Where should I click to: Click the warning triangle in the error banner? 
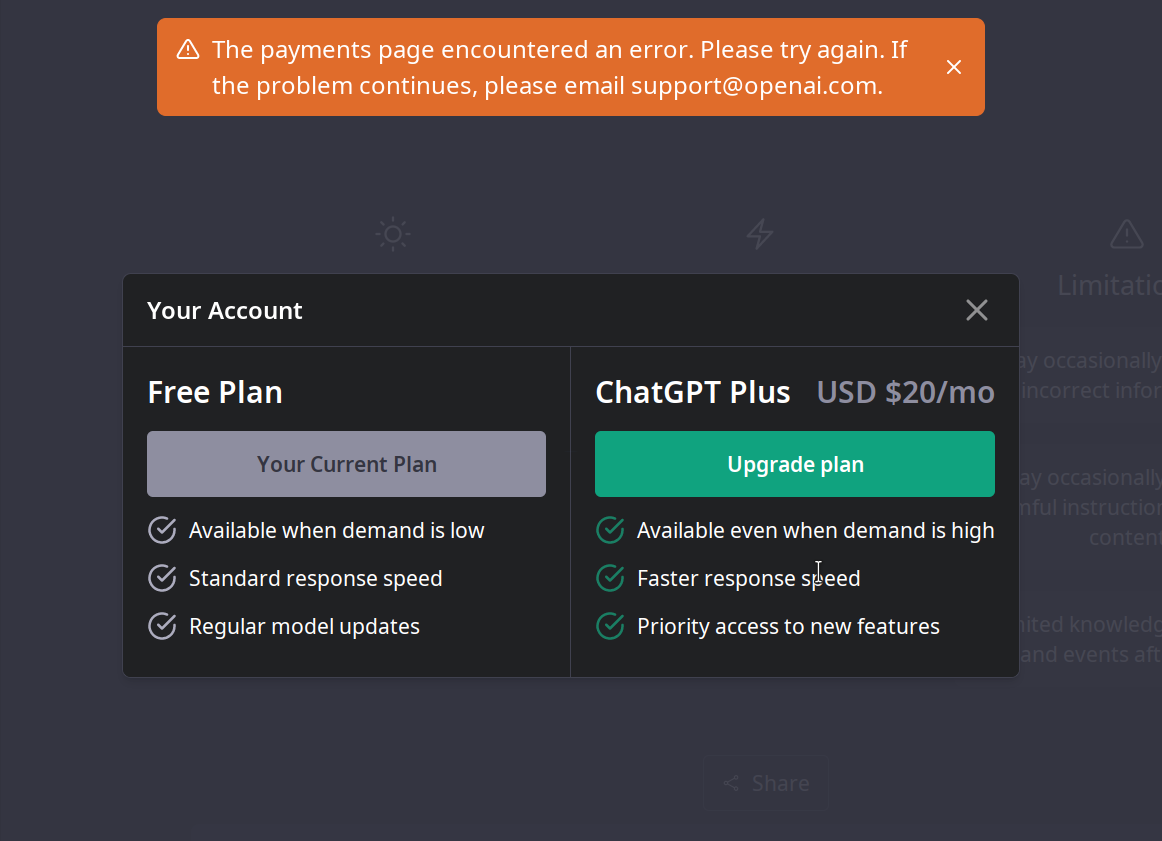(x=188, y=49)
